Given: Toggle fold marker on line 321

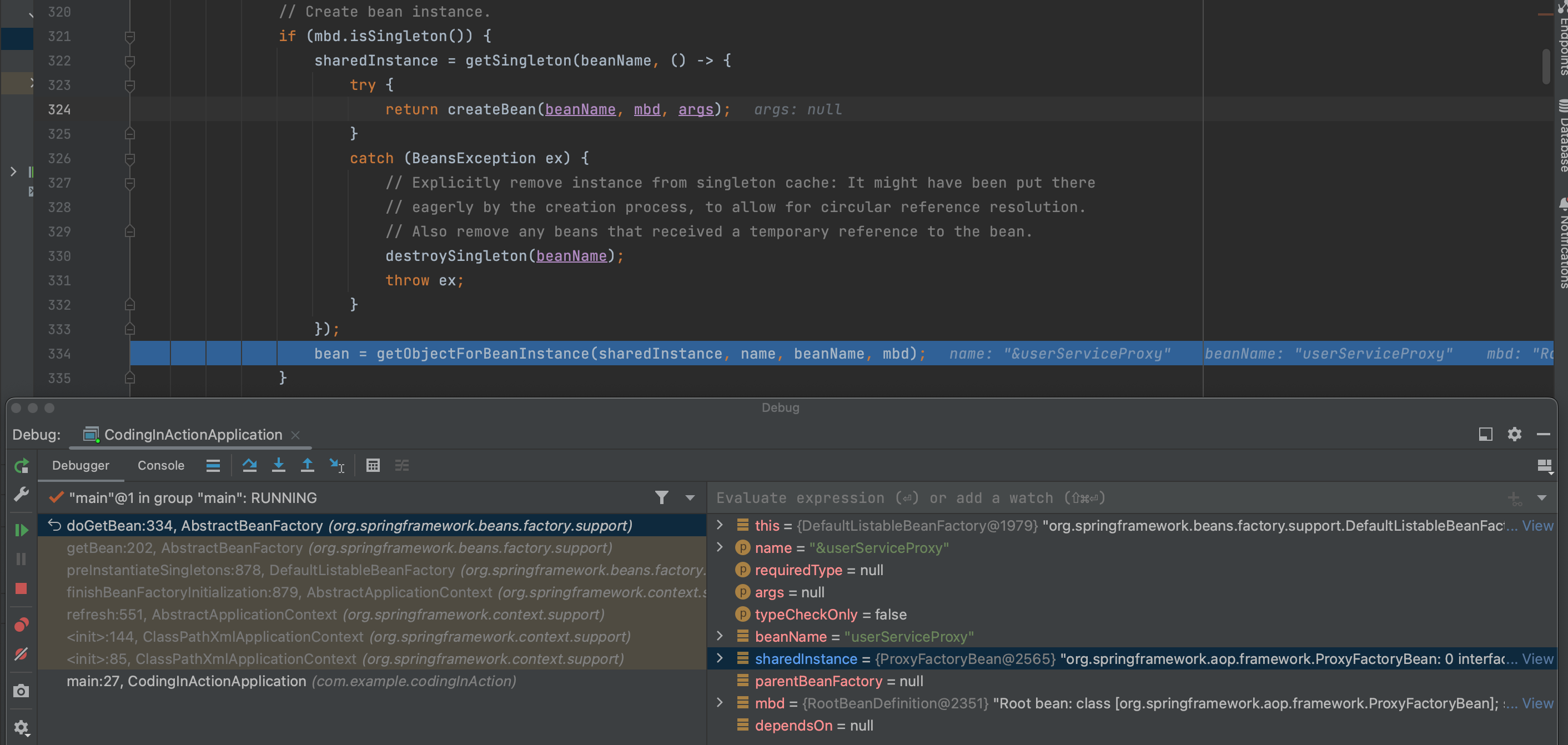Looking at the screenshot, I should tap(130, 37).
